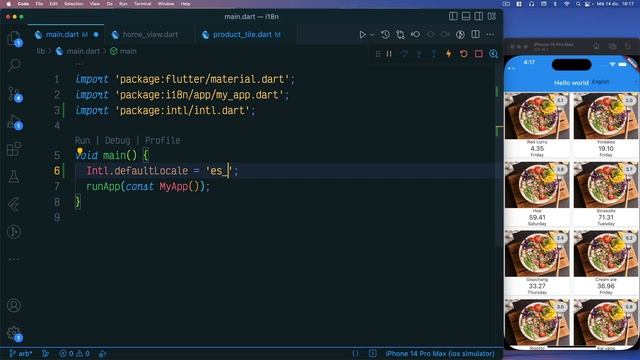The width and height of the screenshot is (640, 360).
Task: Open the Terminal menu in menu bar
Action: 142,4
